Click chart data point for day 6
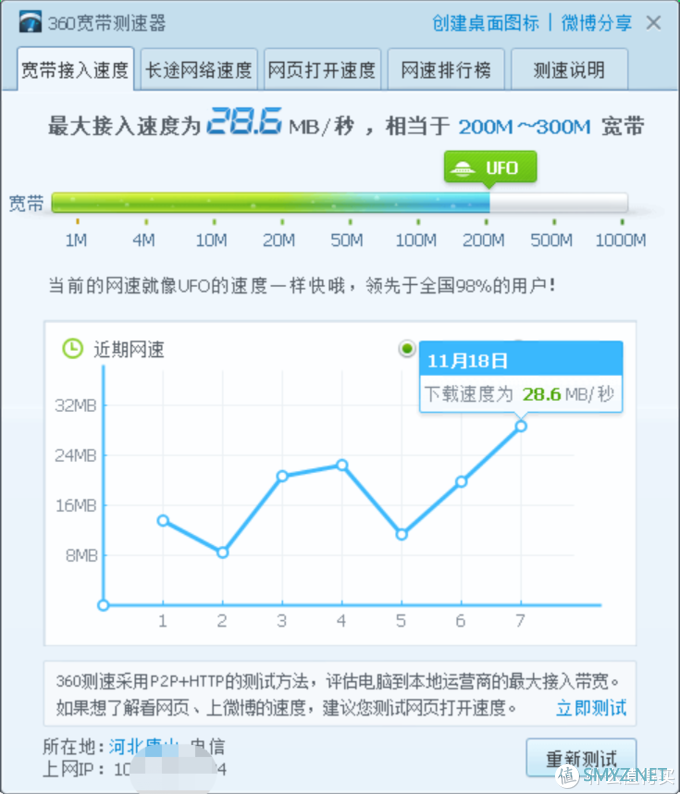Image resolution: width=680 pixels, height=794 pixels. click(x=461, y=482)
